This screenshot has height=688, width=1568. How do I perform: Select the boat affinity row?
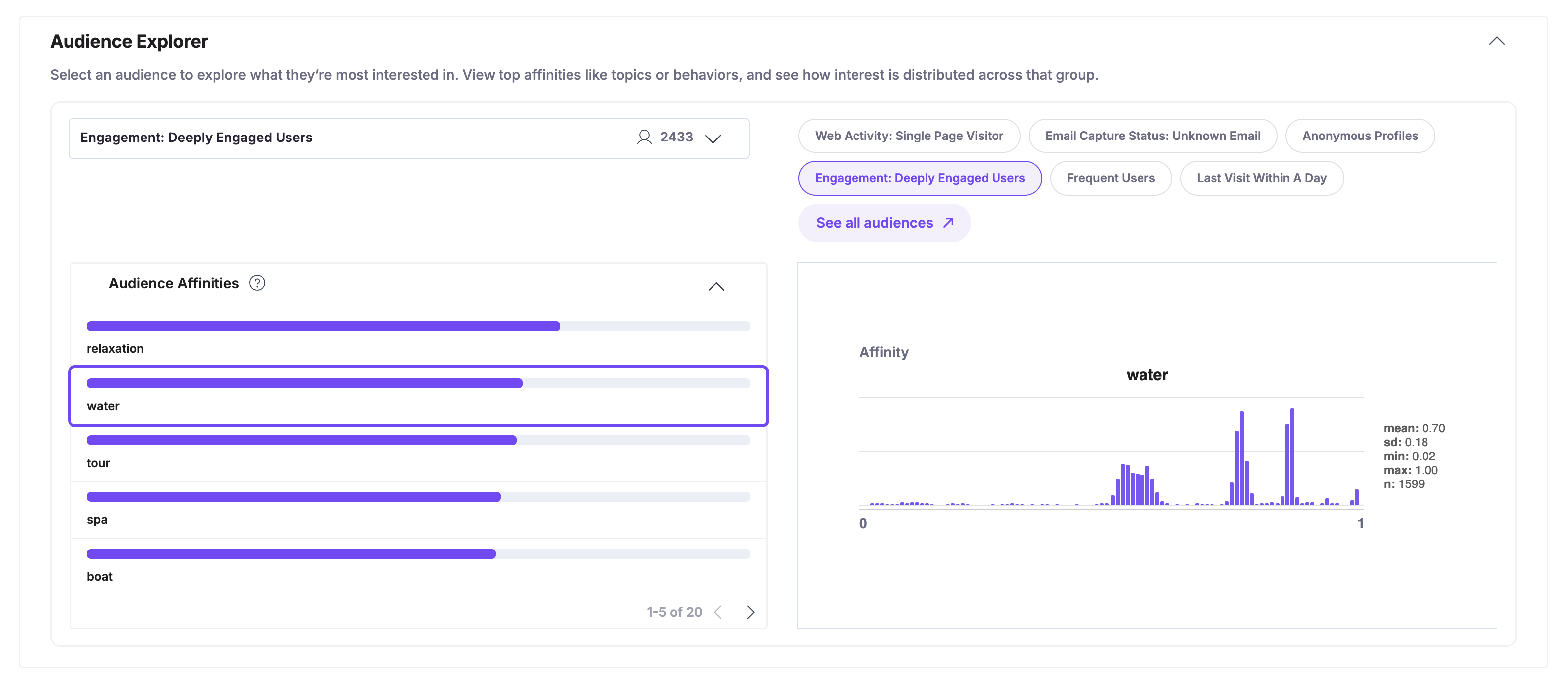coord(418,566)
